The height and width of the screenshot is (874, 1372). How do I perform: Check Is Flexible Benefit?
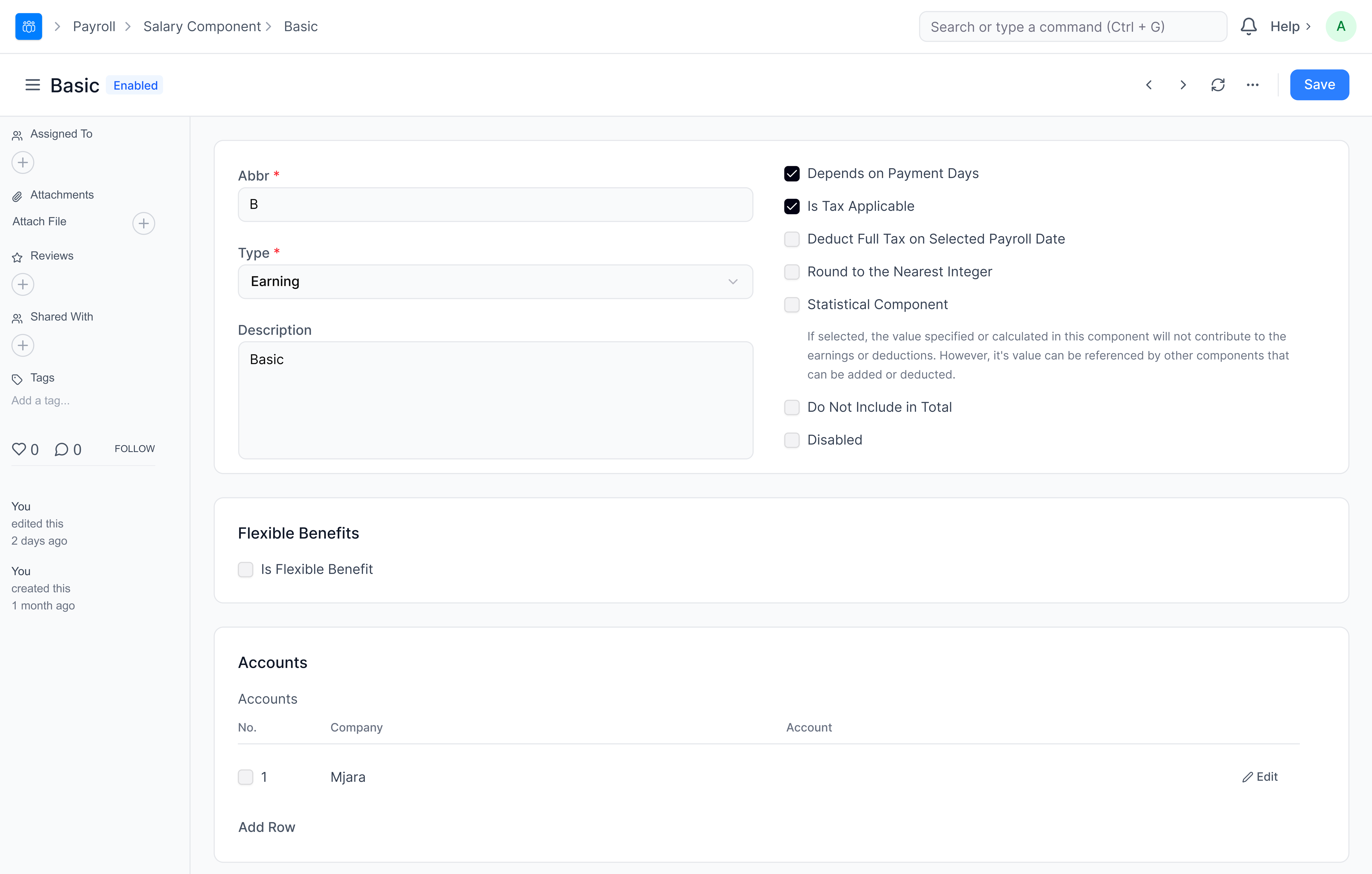tap(246, 569)
